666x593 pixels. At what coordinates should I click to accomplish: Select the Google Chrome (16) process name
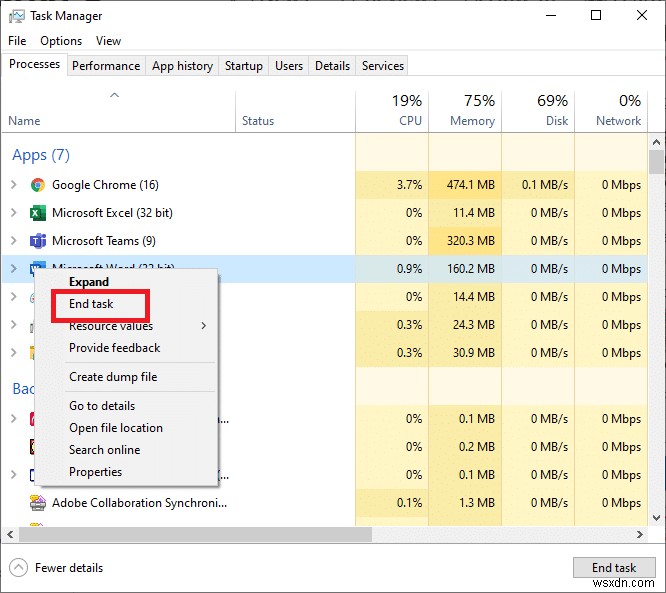105,185
